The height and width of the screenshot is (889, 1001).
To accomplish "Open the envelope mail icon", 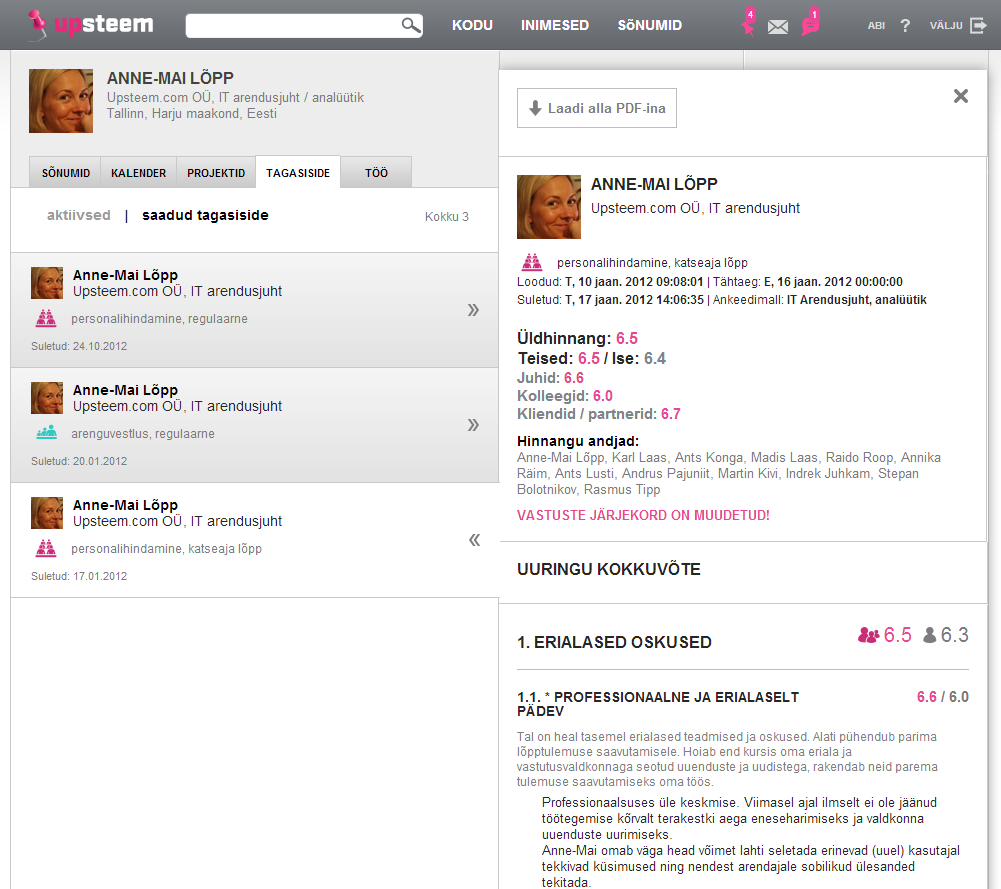I will [x=778, y=27].
